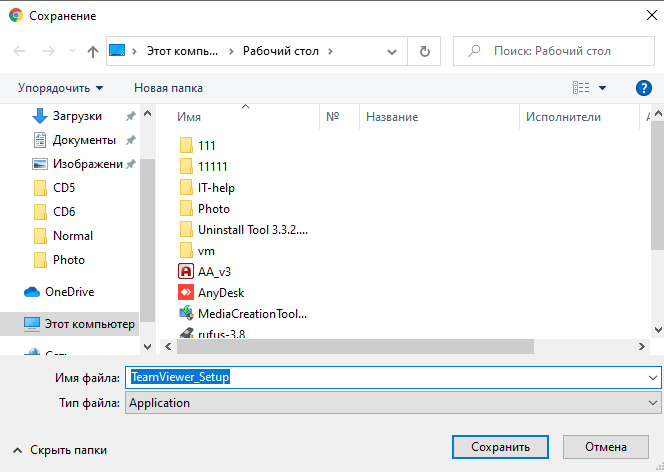Image resolution: width=664 pixels, height=472 pixels.
Task: Select the AnyDesk application icon
Action: (x=186, y=293)
